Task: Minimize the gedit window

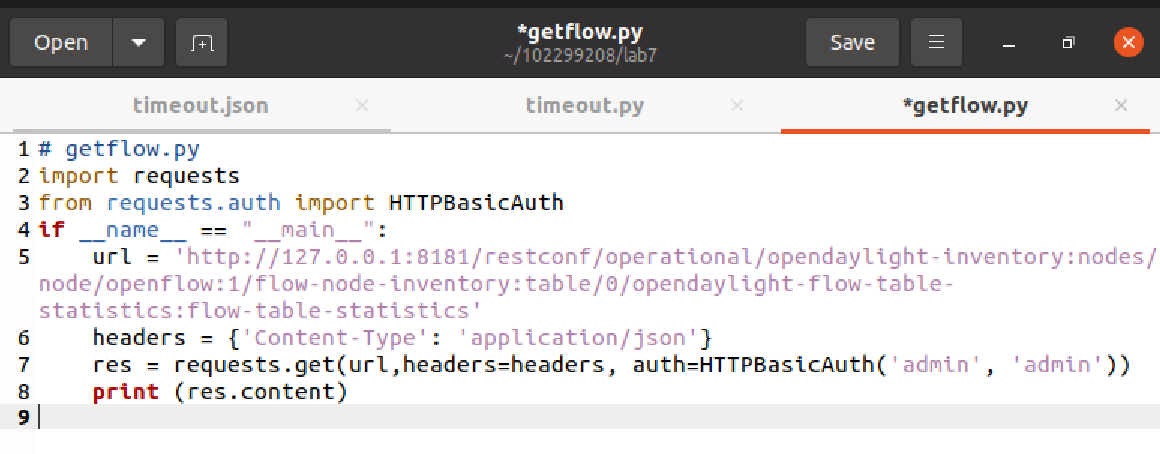Action: click(1010, 43)
